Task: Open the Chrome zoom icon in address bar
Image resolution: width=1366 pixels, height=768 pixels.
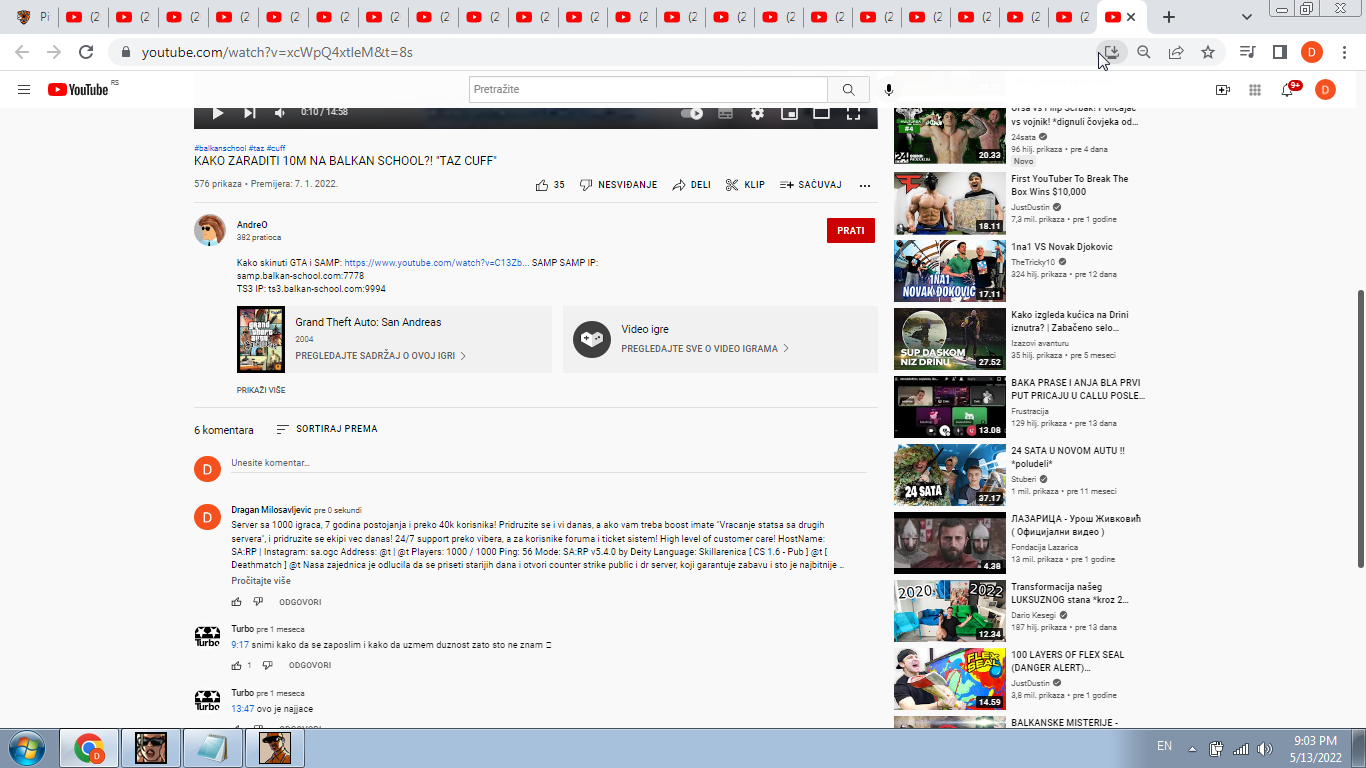Action: (1144, 52)
